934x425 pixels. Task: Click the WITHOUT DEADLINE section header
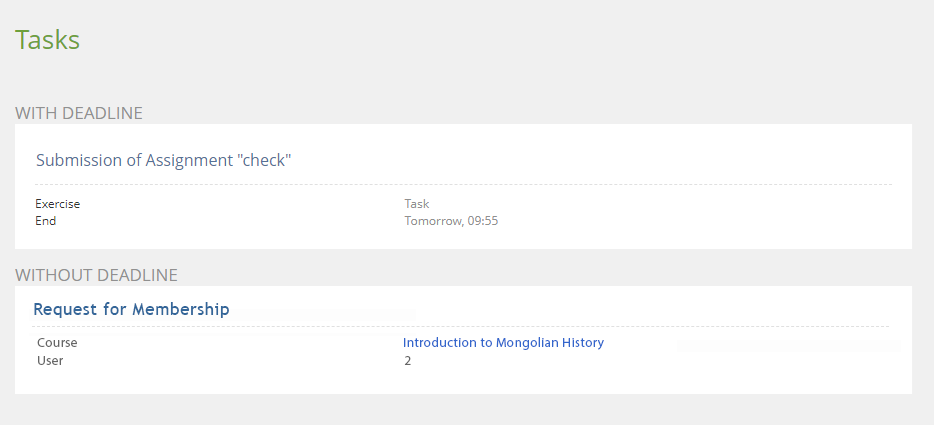point(96,274)
